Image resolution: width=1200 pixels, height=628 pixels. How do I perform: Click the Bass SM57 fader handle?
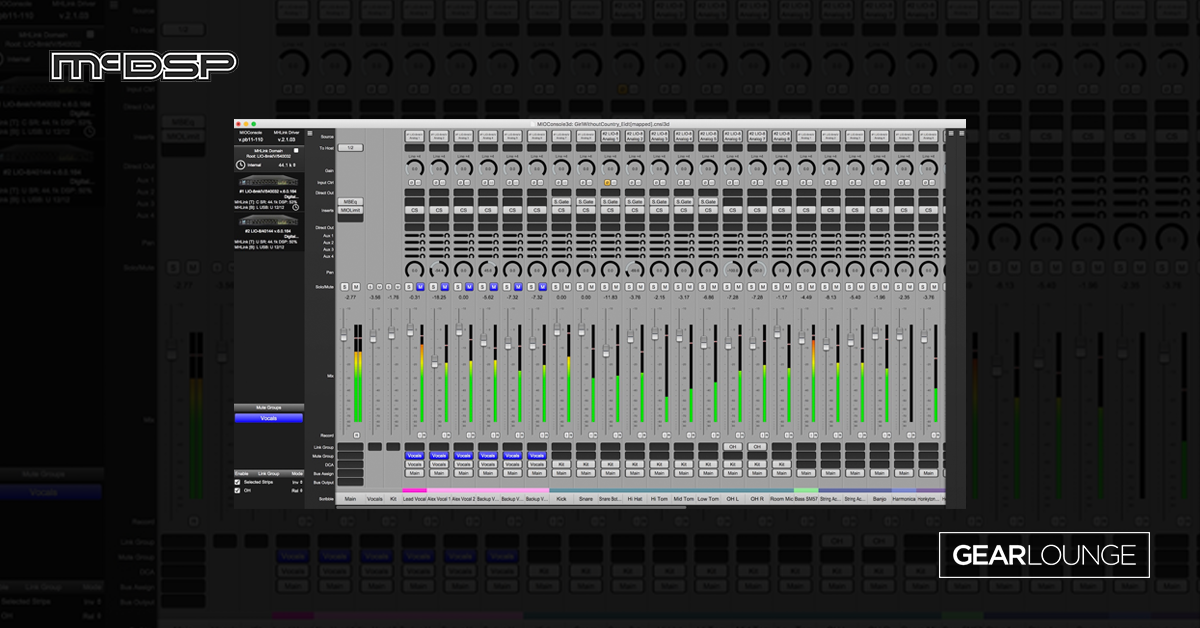(802, 337)
